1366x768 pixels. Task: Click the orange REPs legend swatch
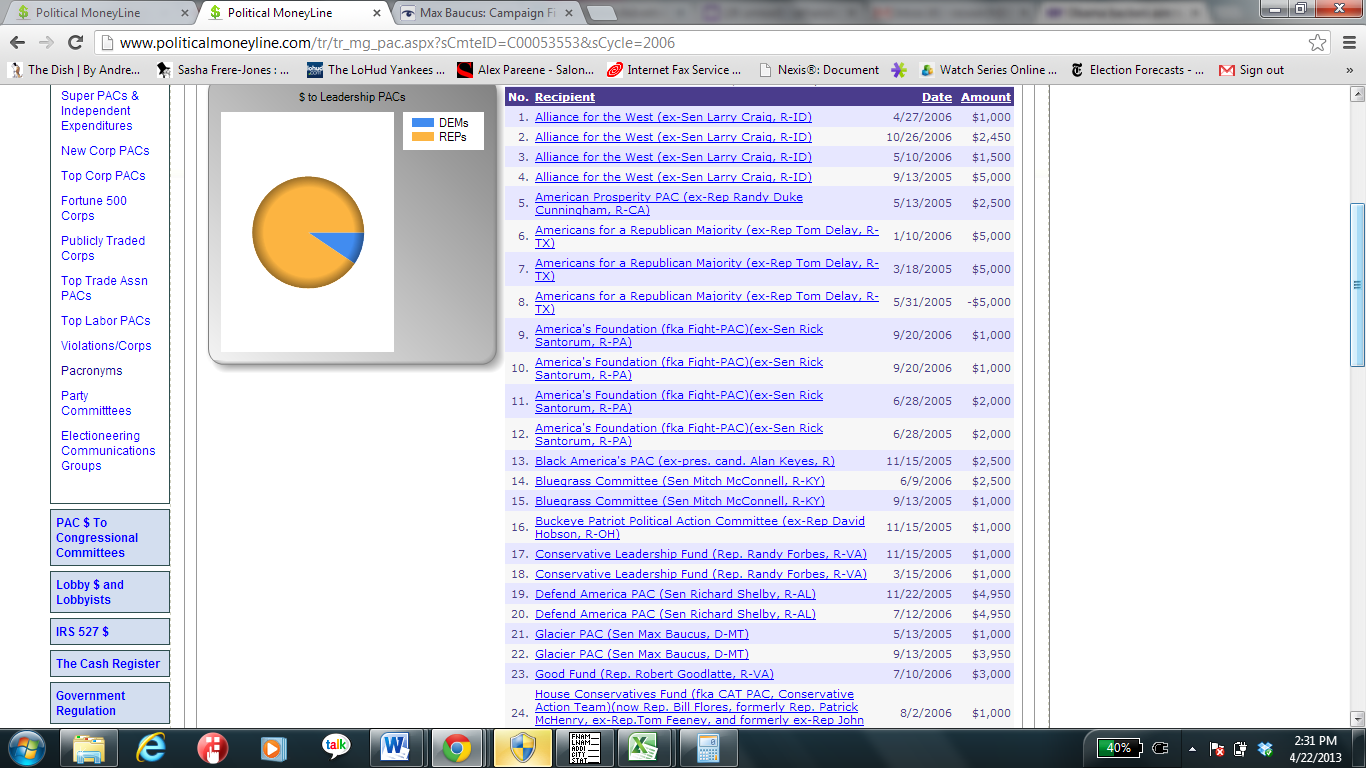coord(422,137)
